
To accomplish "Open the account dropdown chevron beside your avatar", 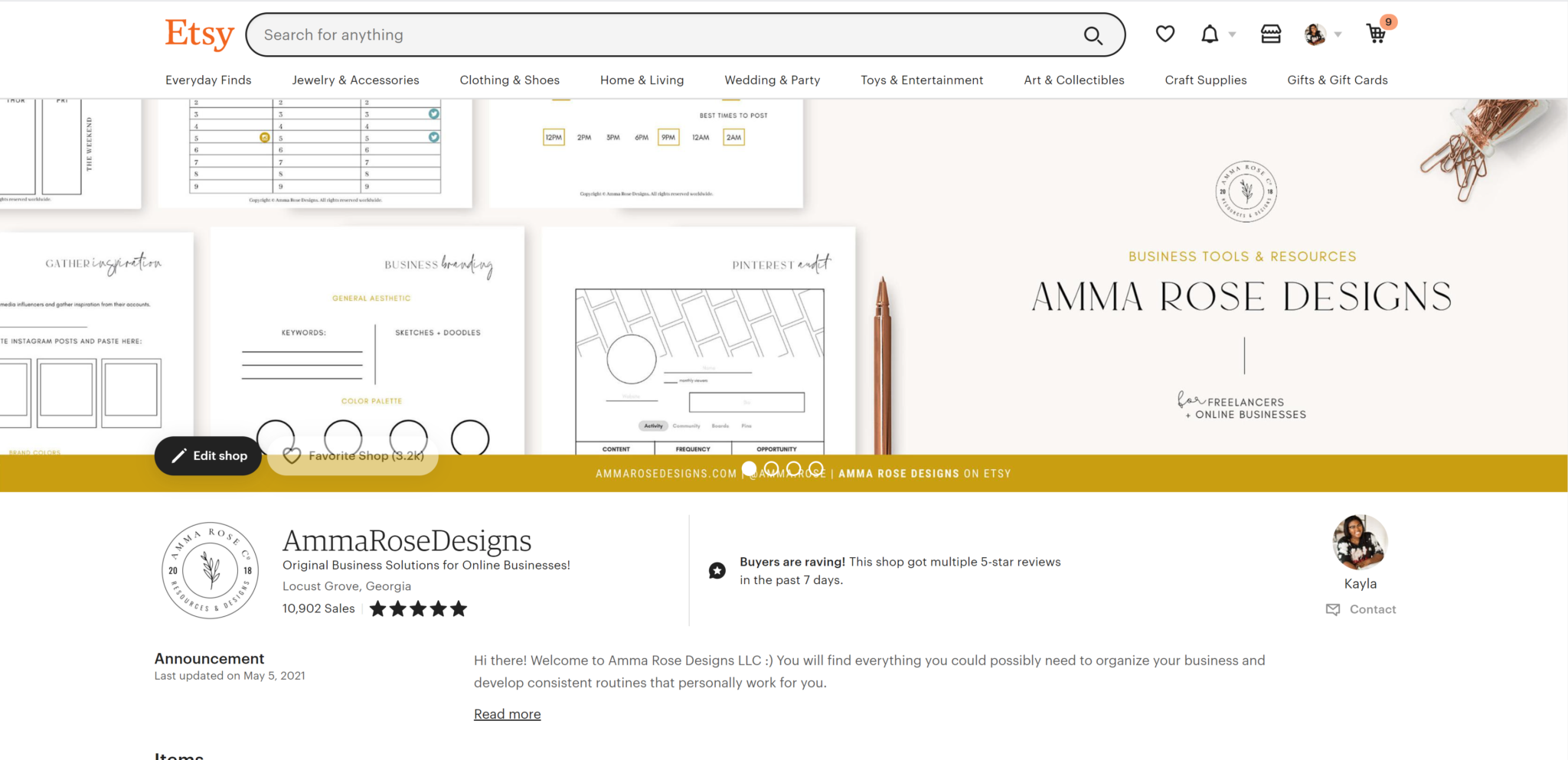I will tap(1336, 34).
